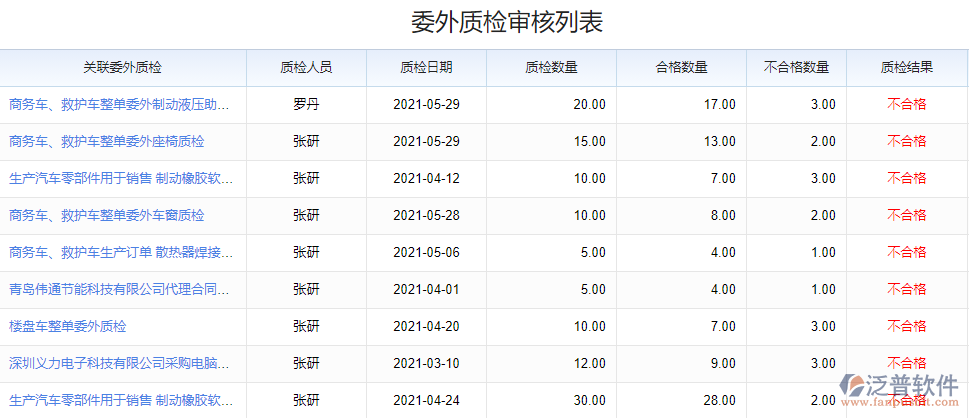This screenshot has width=969, height=418.
Task: Sort by 不合格数量 column header
Action: click(796, 68)
